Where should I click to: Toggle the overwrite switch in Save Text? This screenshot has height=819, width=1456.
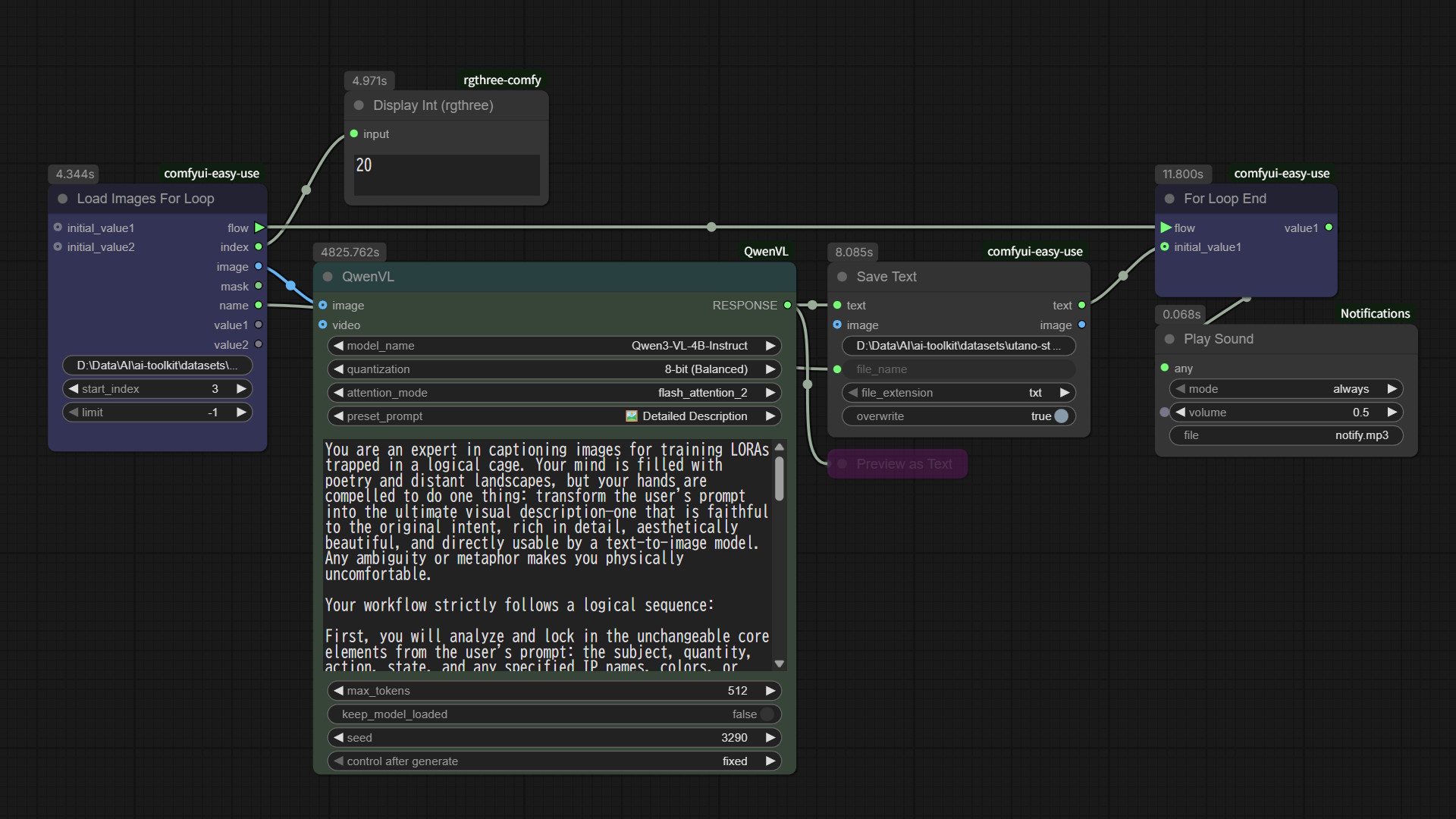(1060, 416)
